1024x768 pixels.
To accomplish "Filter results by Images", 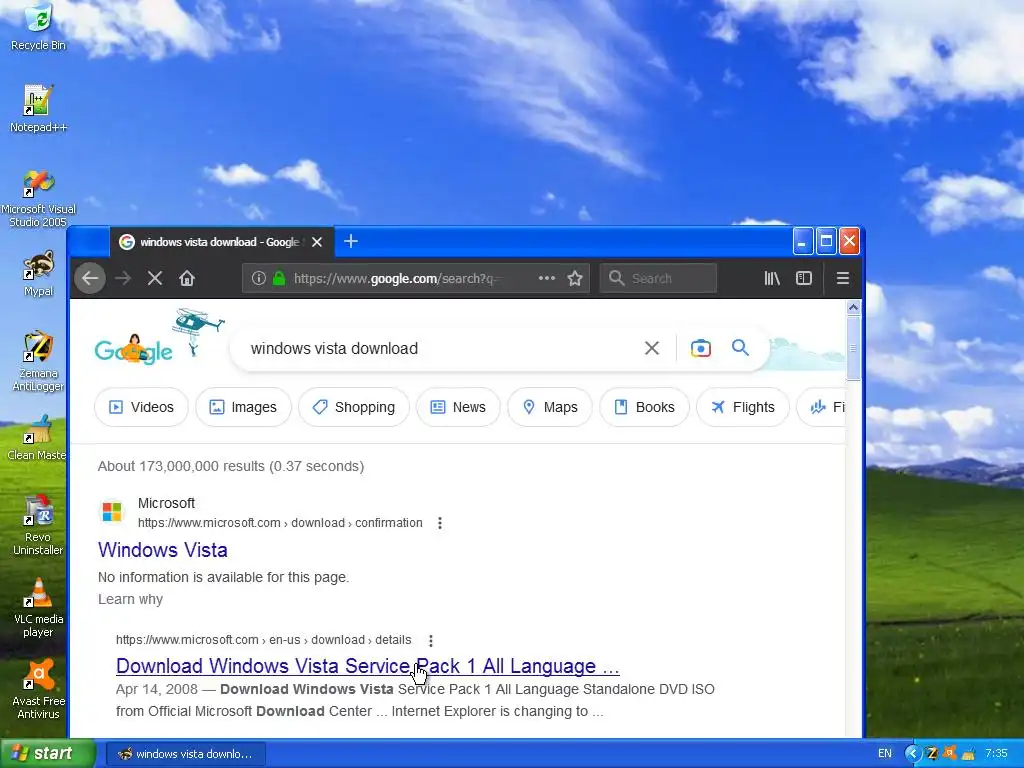I will [243, 407].
